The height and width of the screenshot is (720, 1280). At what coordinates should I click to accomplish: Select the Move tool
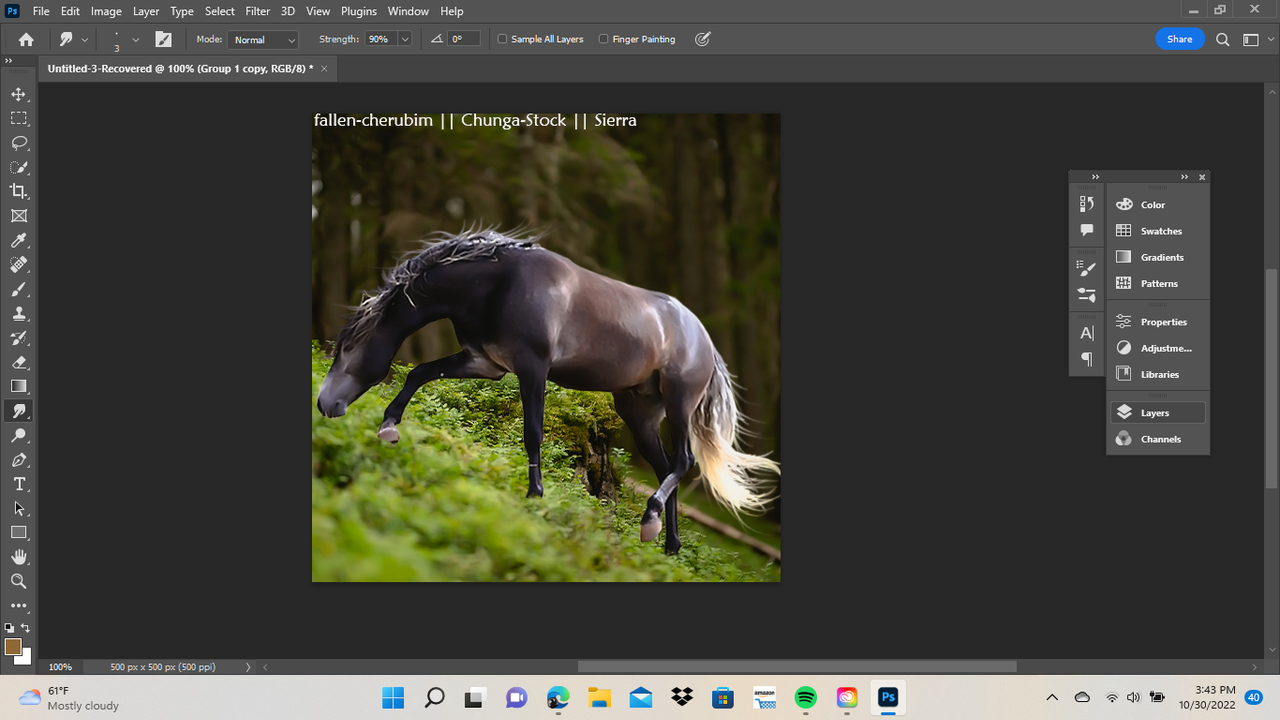pos(19,94)
